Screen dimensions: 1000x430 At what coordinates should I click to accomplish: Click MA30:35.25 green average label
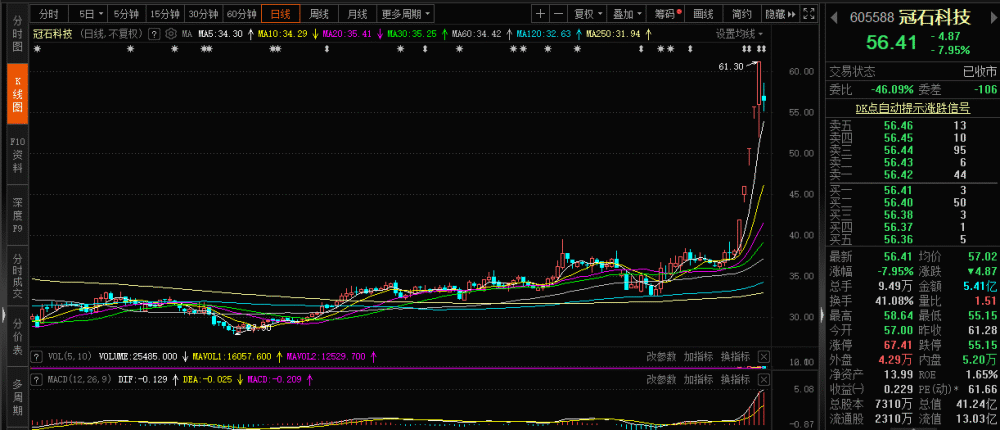412,34
